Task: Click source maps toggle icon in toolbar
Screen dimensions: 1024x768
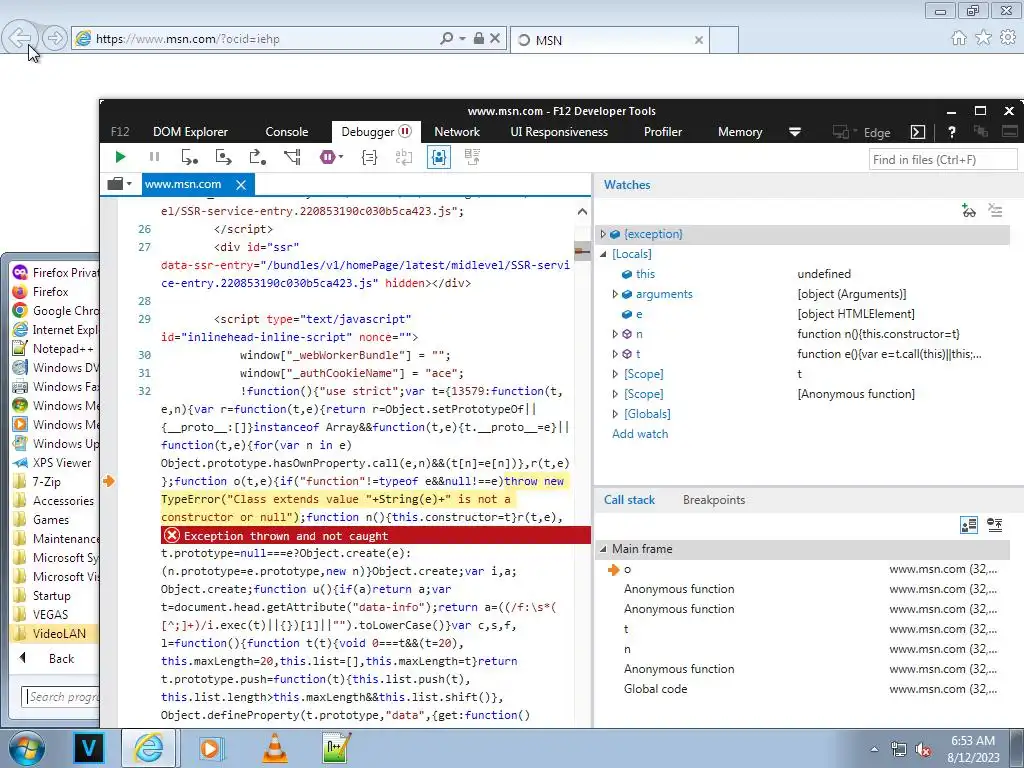Action: pyautogui.click(x=472, y=157)
